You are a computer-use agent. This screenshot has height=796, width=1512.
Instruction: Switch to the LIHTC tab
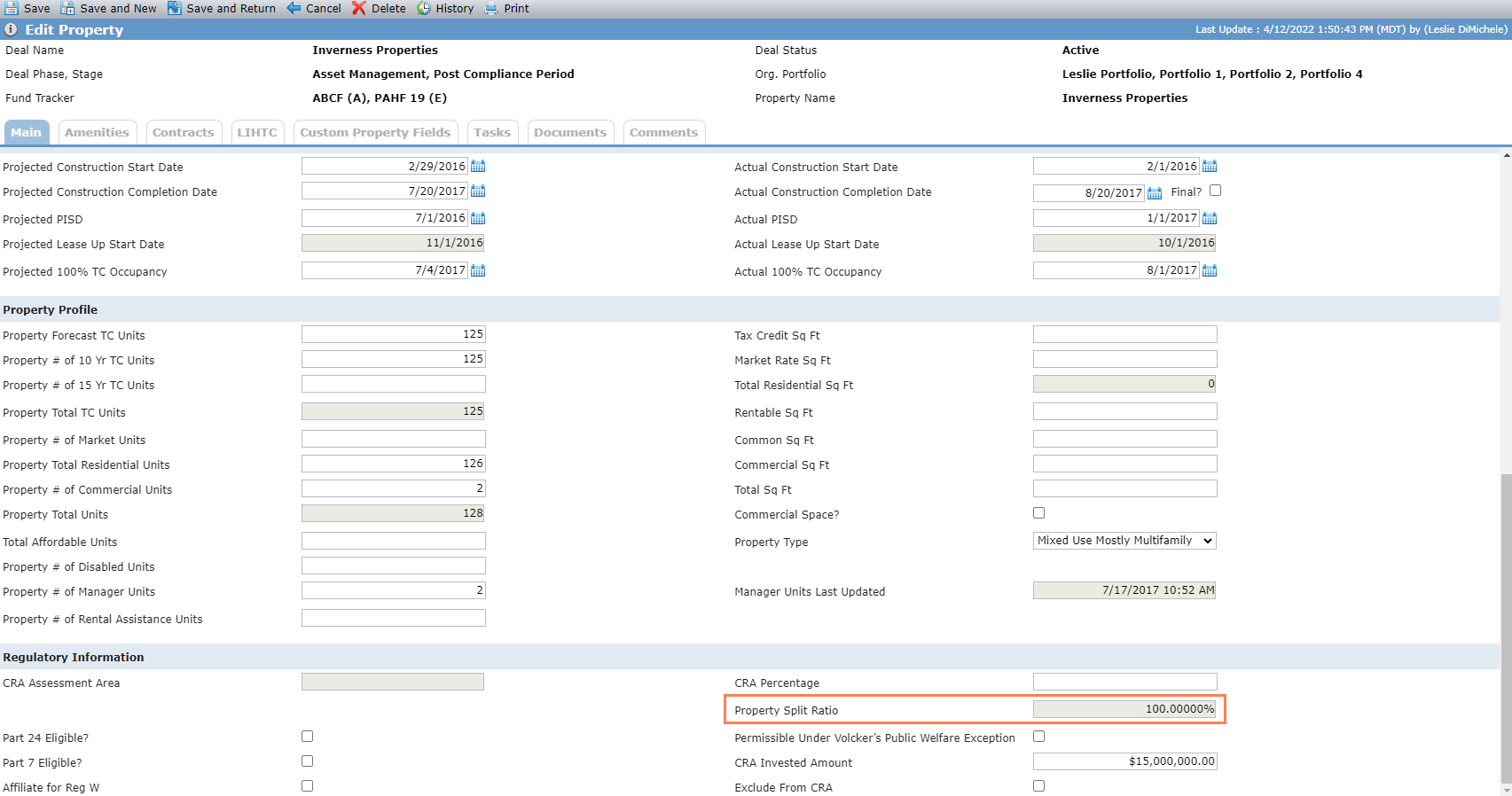click(257, 133)
